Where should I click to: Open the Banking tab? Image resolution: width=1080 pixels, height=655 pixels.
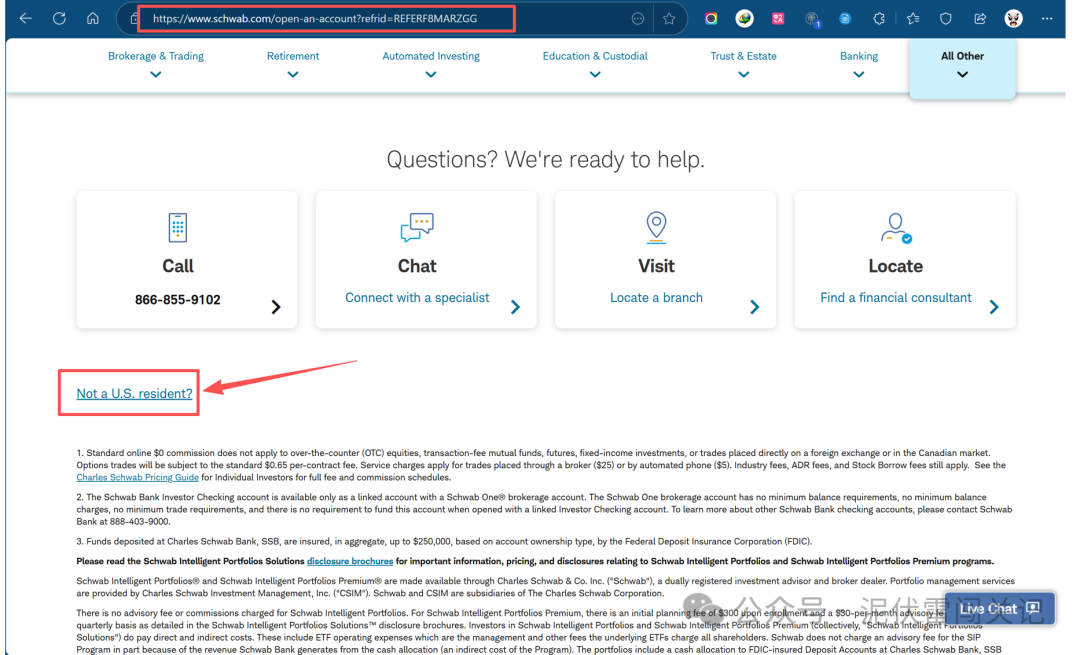coord(858,56)
